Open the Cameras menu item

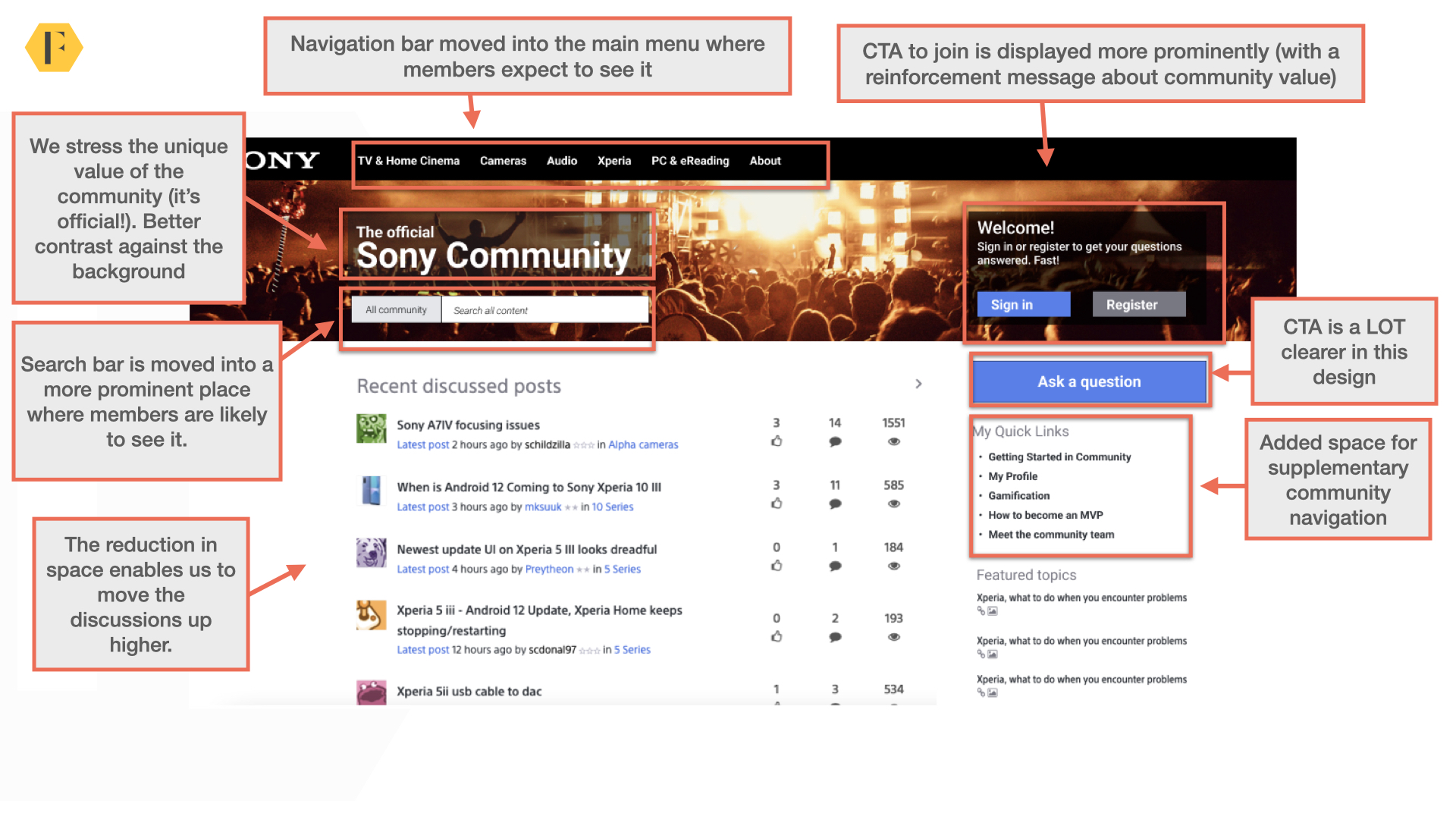(503, 161)
